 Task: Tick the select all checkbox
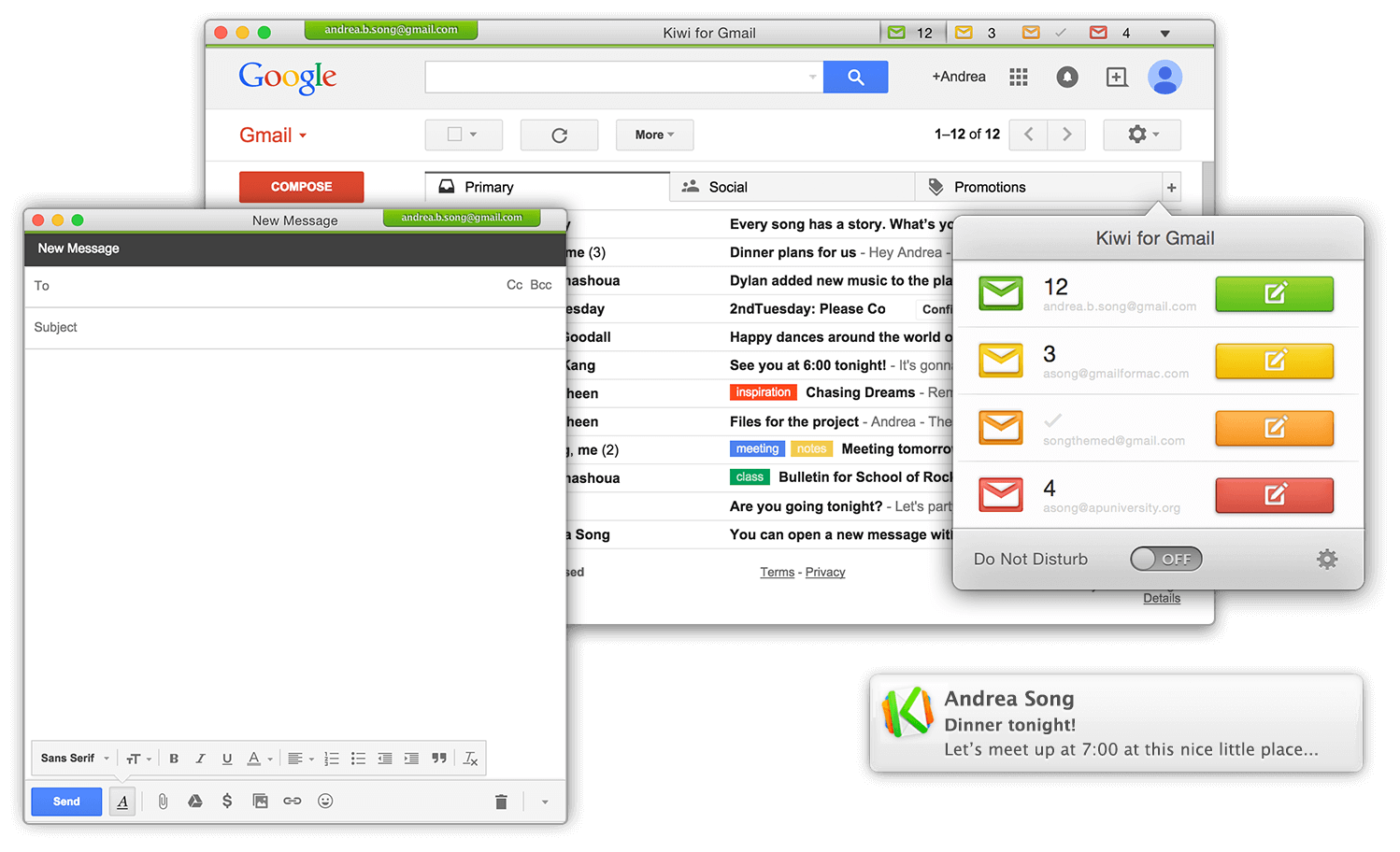coord(454,135)
